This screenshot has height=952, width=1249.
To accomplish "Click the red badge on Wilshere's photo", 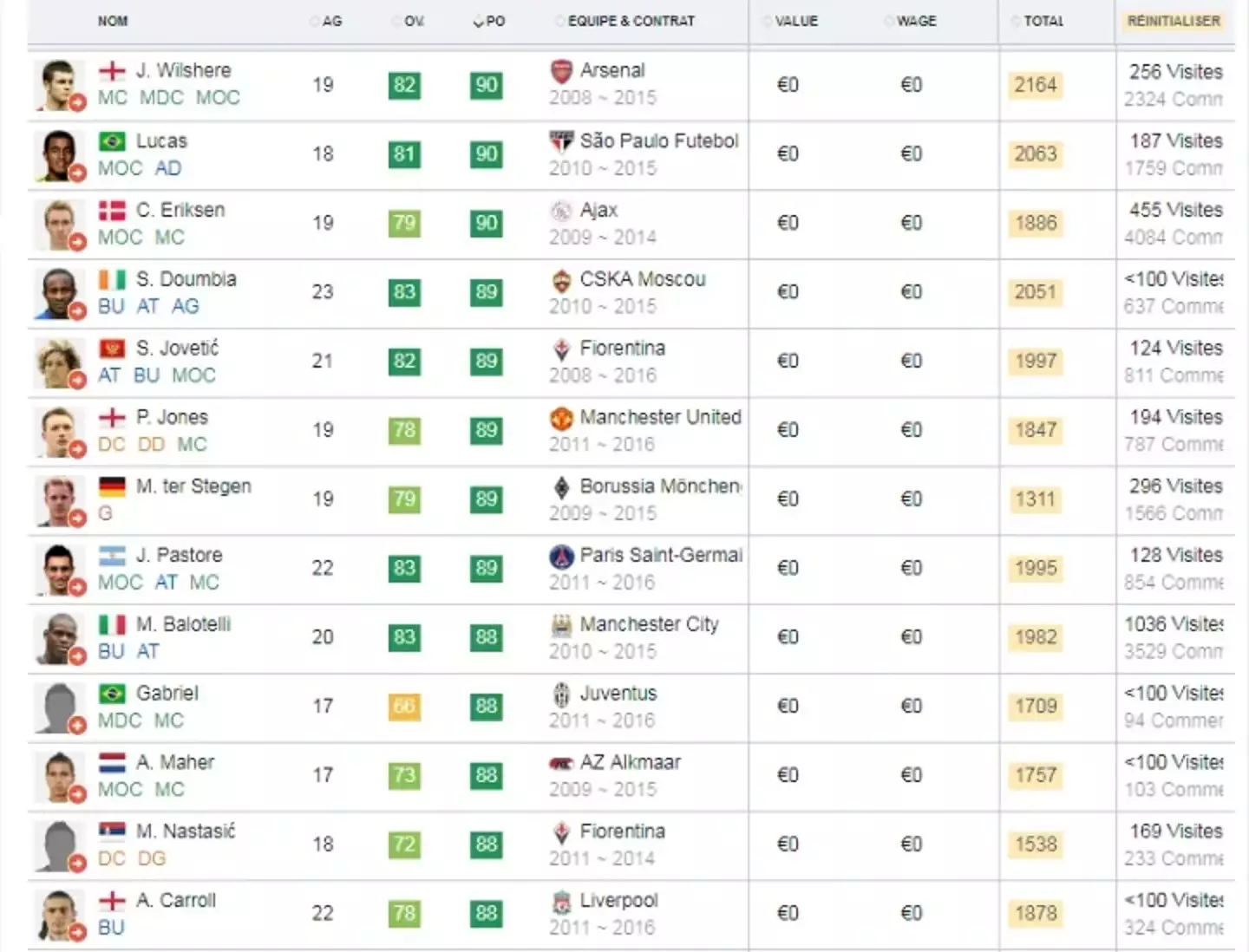I will (78, 103).
